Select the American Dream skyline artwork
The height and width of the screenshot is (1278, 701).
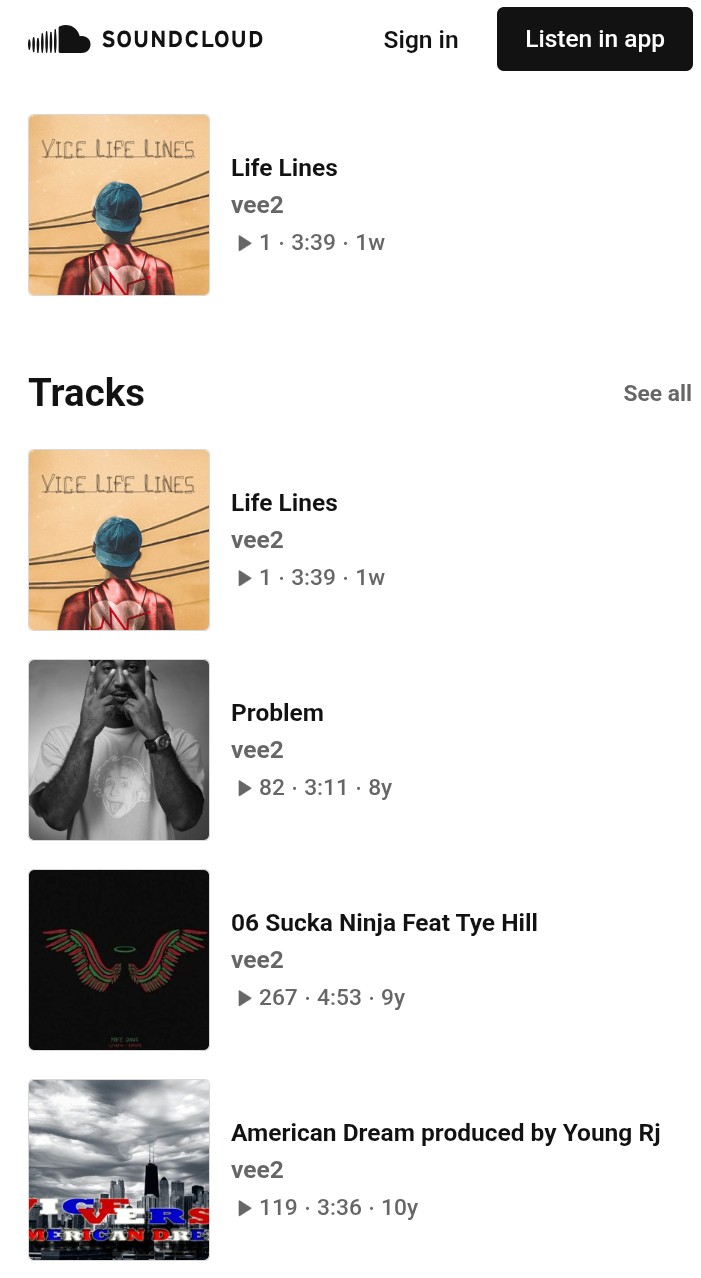pos(119,1170)
